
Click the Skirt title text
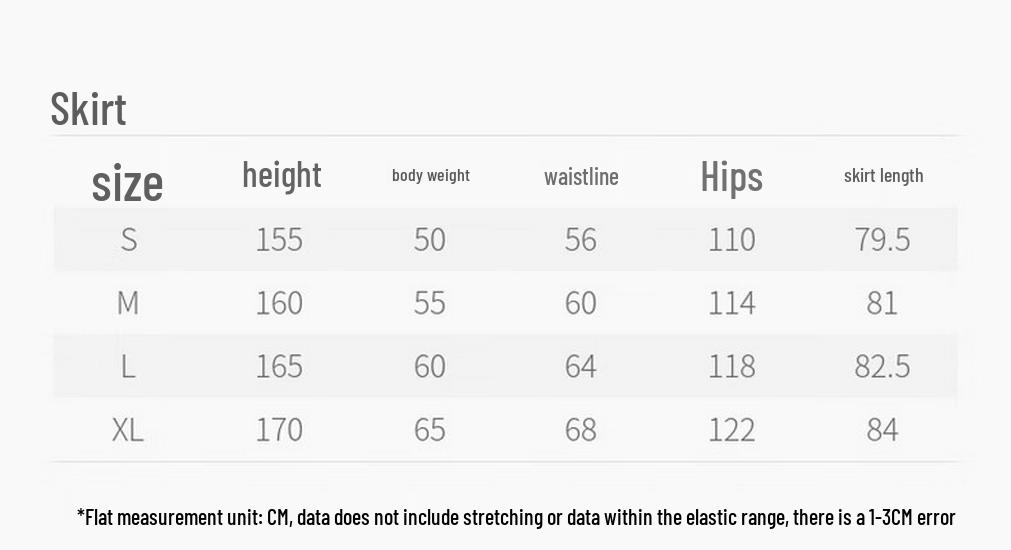coord(88,108)
